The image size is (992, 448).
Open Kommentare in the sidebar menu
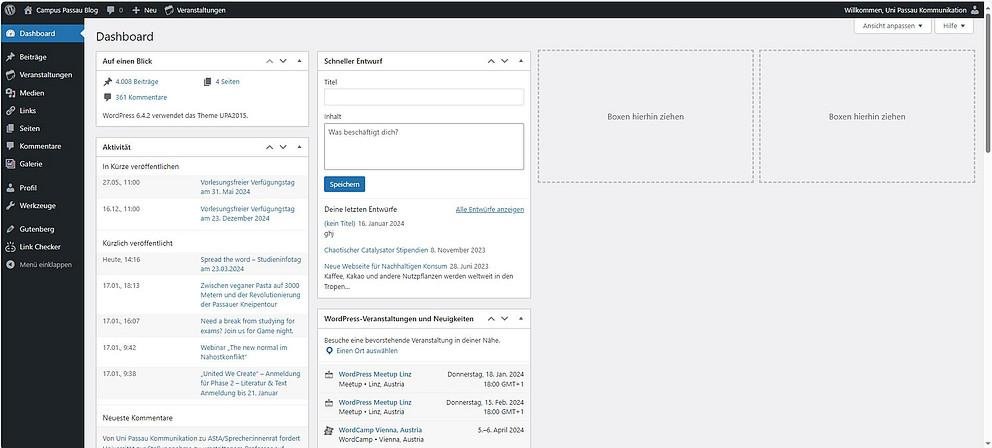point(42,146)
